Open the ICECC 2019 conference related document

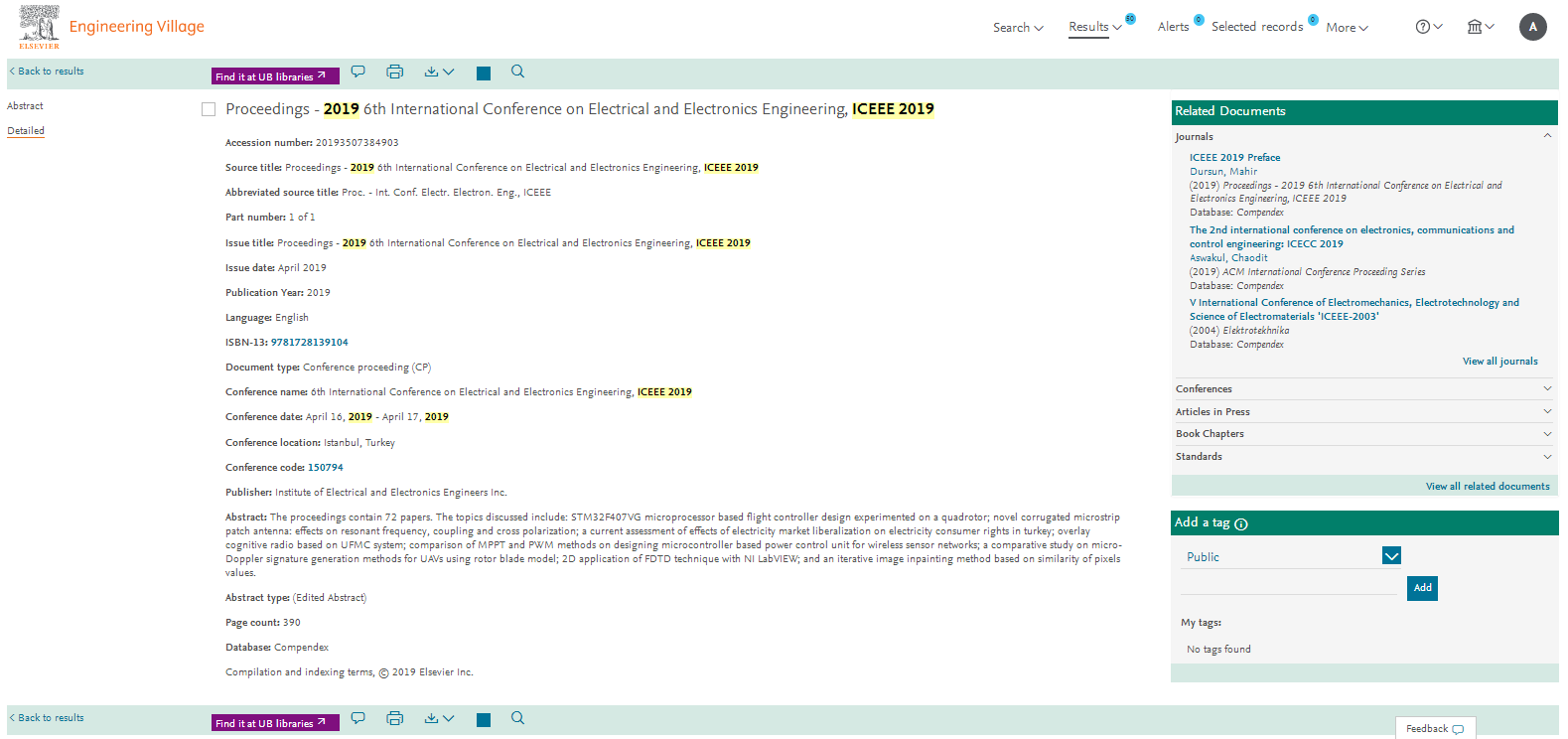[1352, 237]
